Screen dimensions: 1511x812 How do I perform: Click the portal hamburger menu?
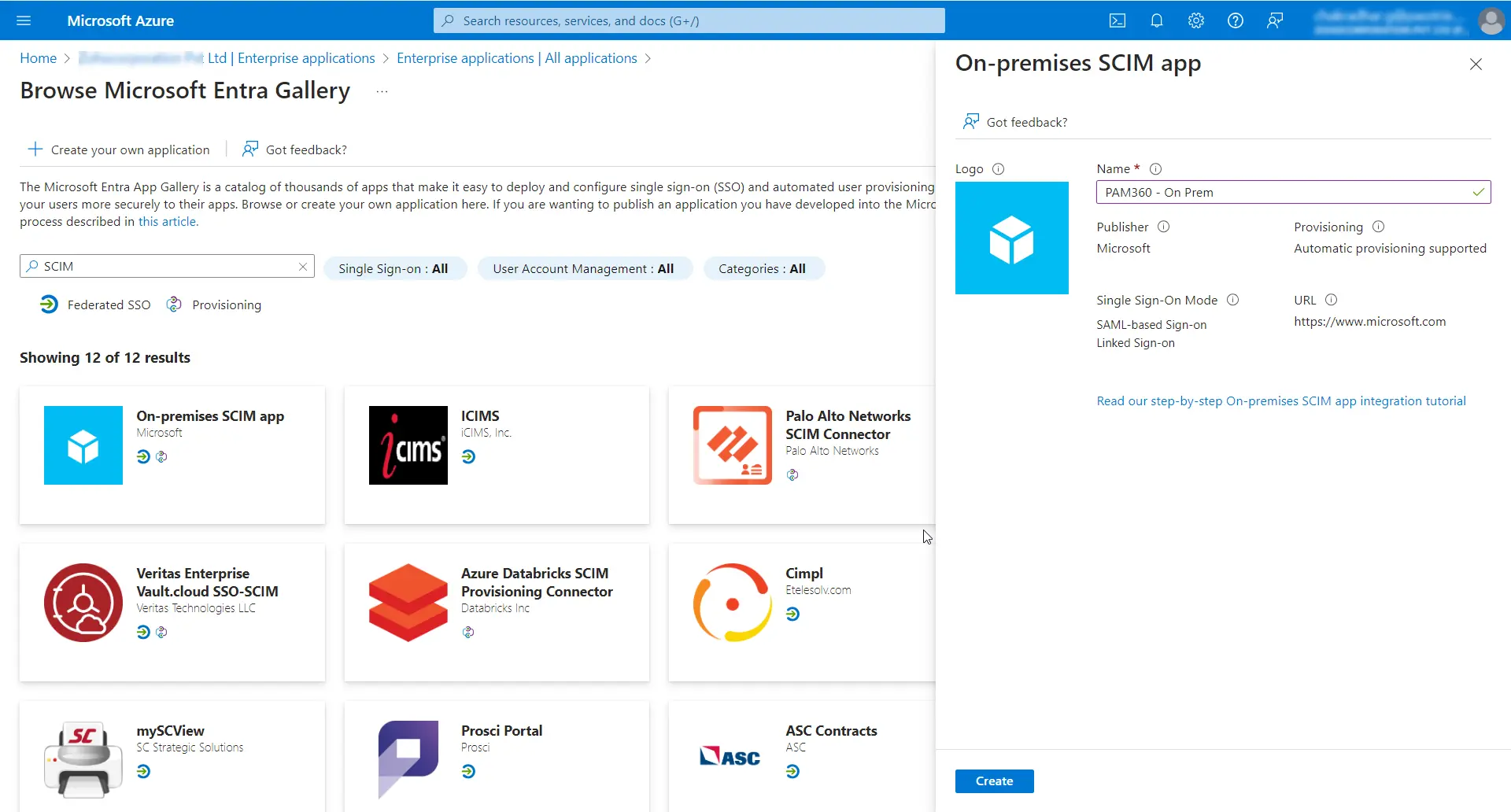click(24, 20)
